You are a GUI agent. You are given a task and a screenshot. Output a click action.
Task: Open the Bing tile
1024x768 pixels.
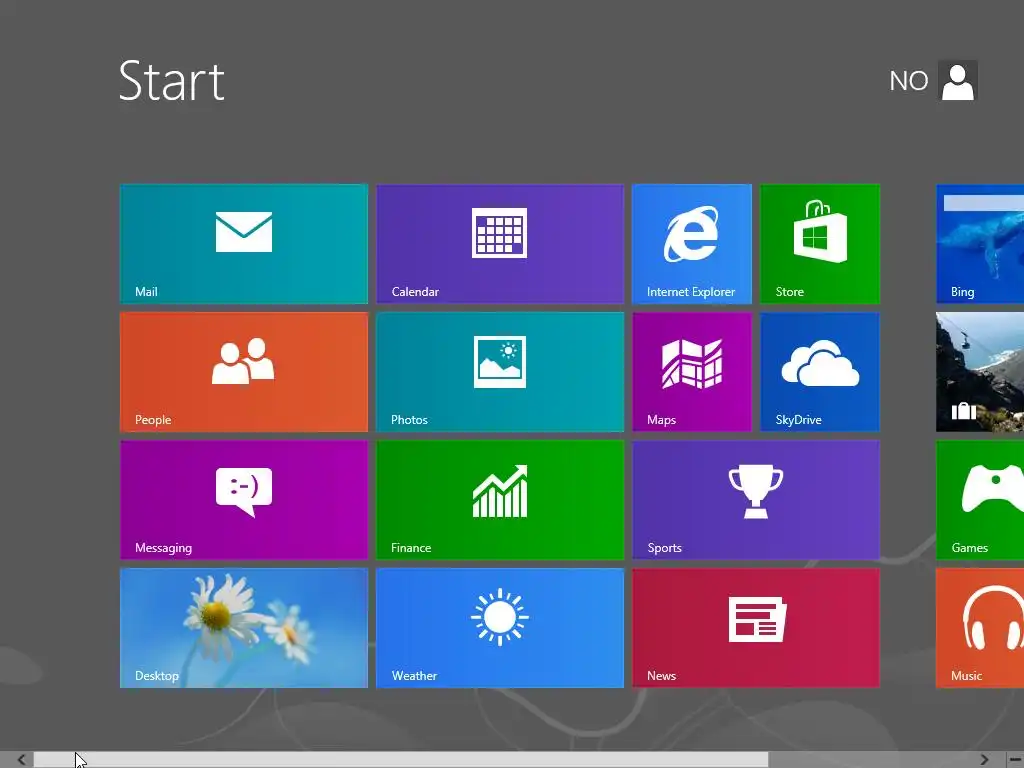tap(980, 244)
